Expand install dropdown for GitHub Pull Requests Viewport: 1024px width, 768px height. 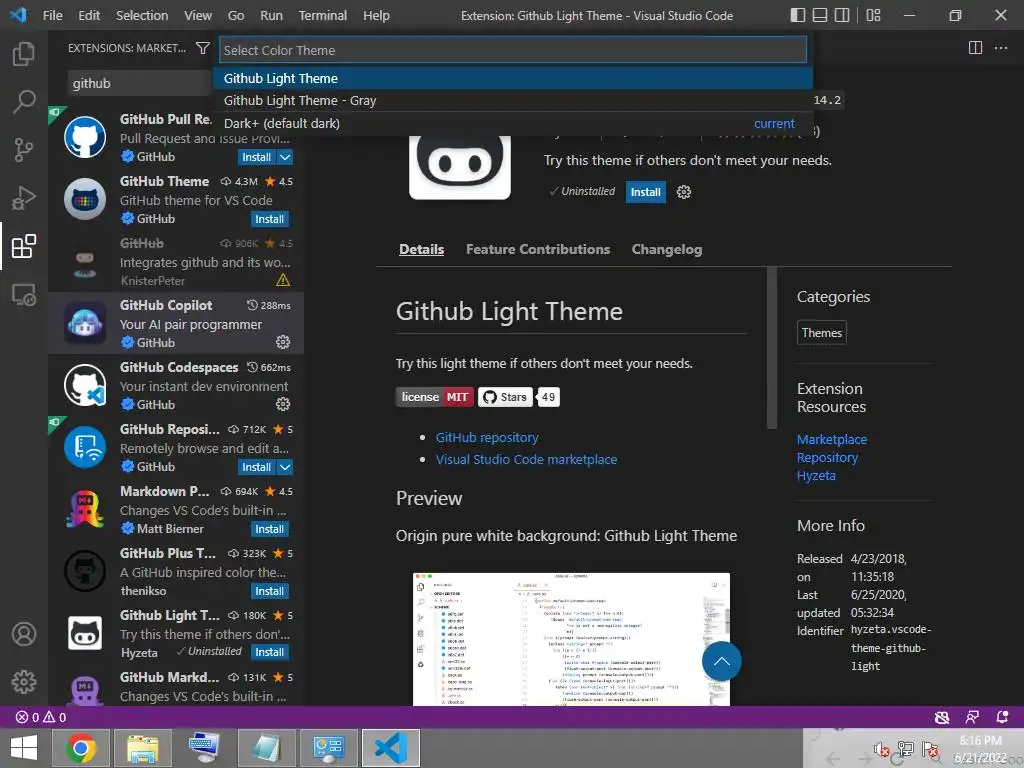pyautogui.click(x=285, y=157)
